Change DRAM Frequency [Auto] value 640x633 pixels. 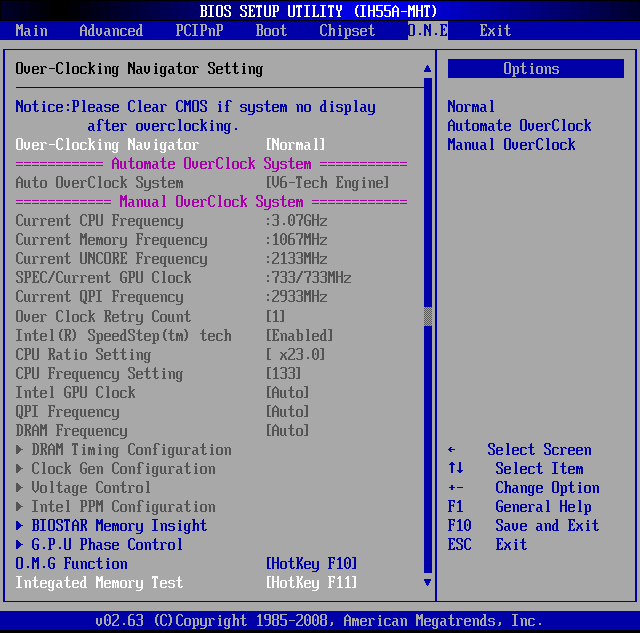287,431
